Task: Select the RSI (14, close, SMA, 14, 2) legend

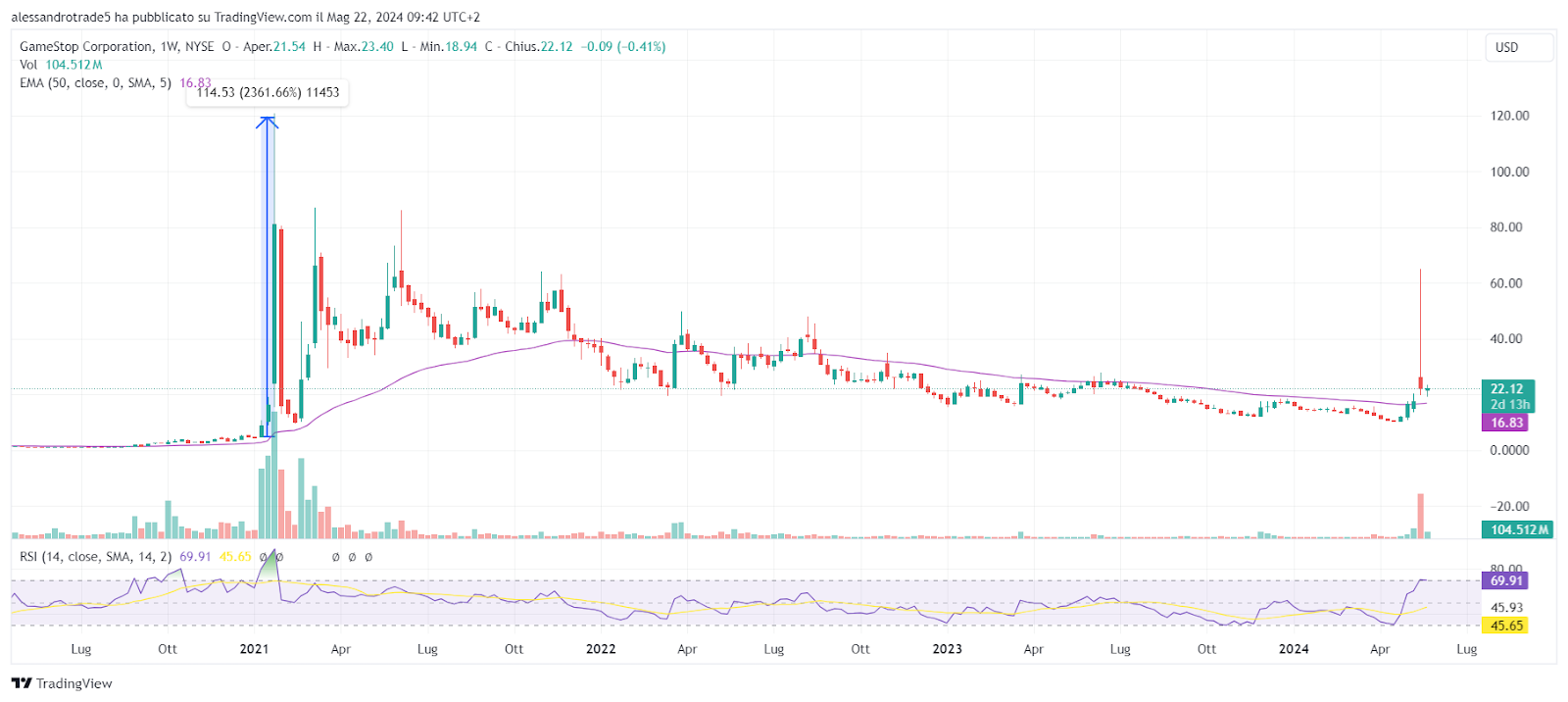Action: pyautogui.click(x=95, y=556)
